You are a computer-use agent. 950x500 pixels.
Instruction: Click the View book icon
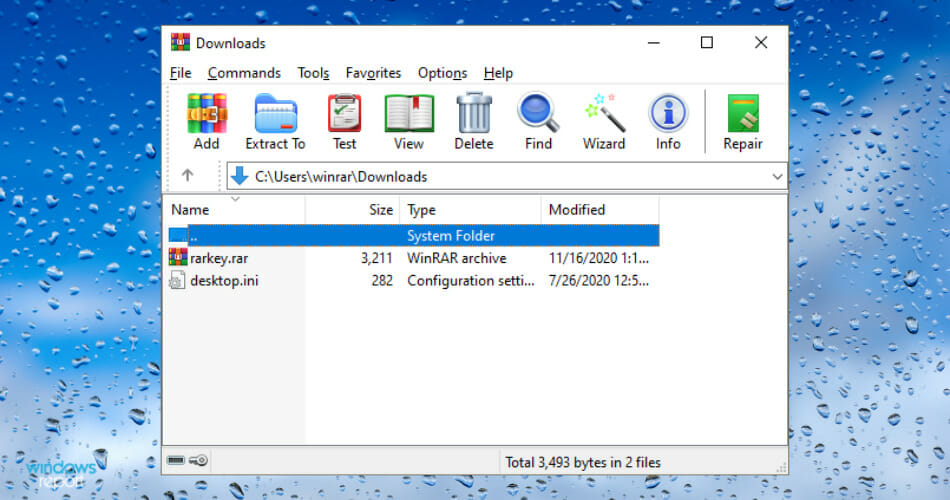click(x=409, y=113)
